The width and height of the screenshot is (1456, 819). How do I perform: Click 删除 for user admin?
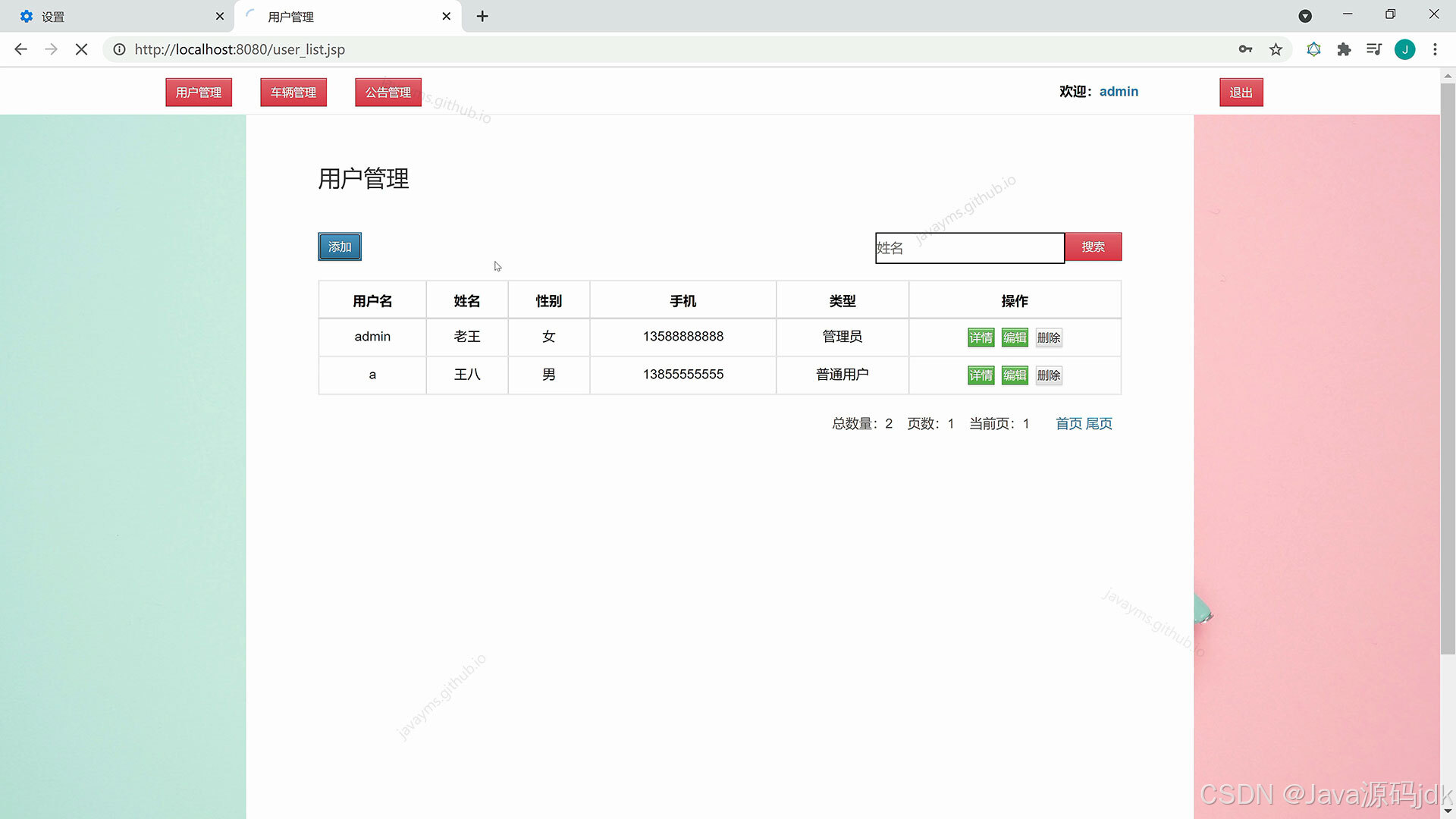tap(1049, 337)
